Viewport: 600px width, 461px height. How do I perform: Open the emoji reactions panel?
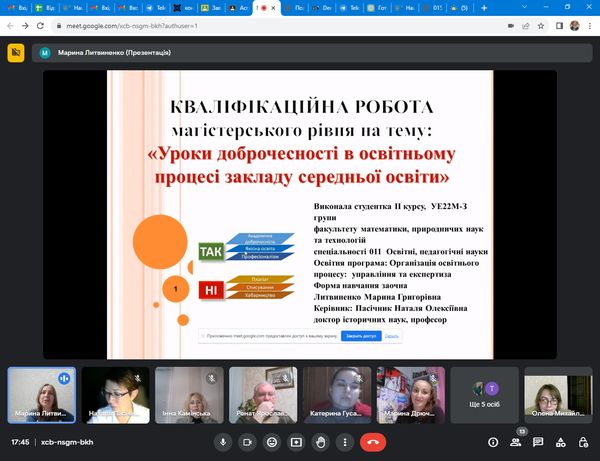pos(272,441)
